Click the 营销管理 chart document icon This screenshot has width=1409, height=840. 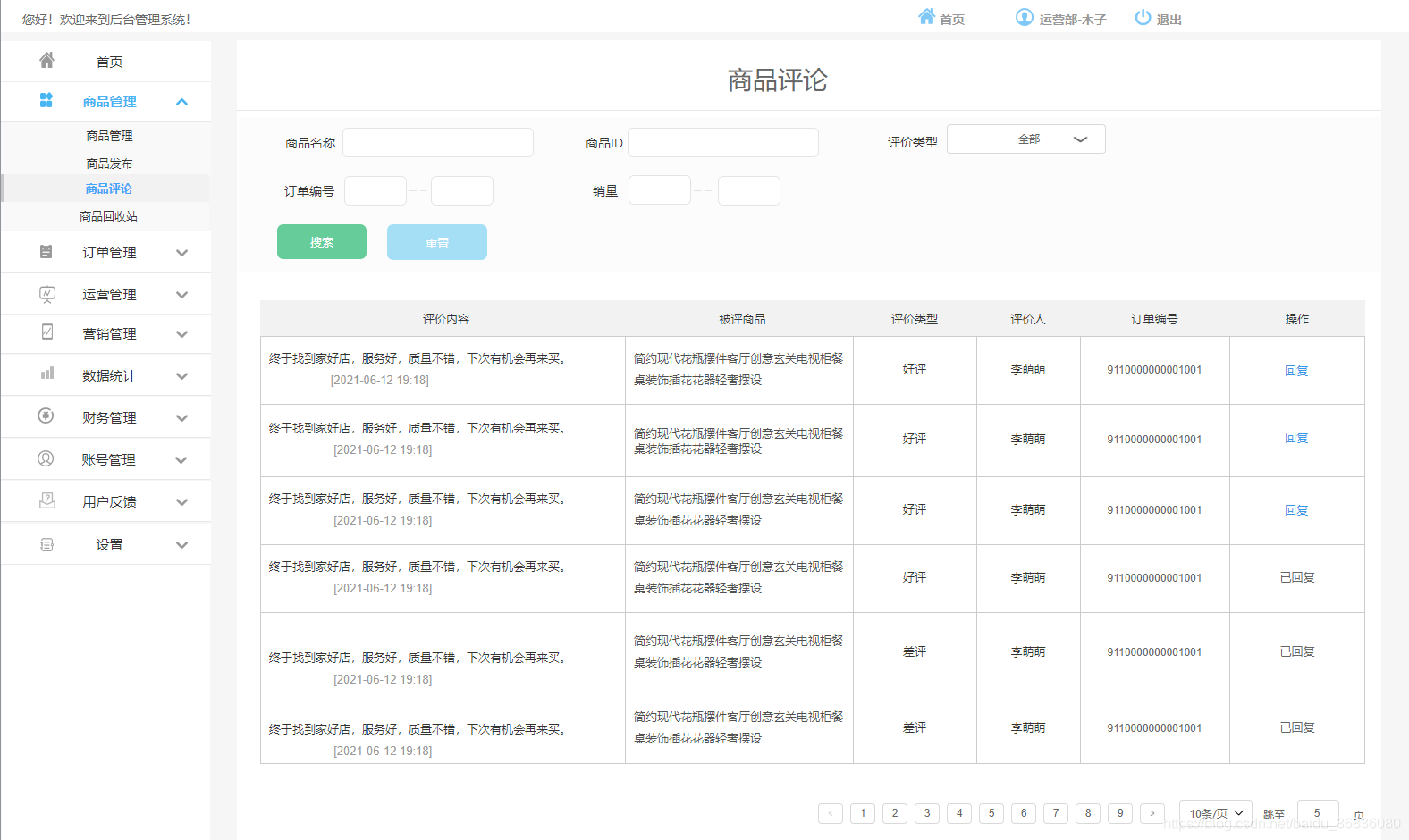tap(47, 332)
